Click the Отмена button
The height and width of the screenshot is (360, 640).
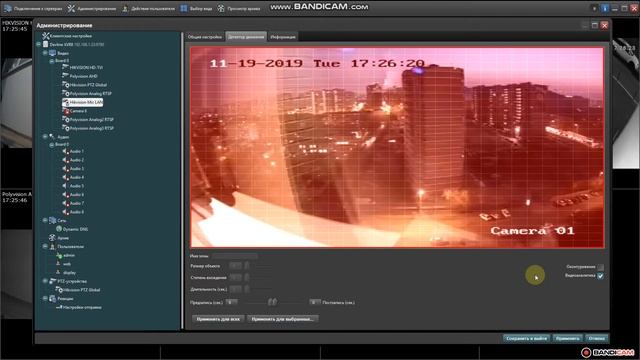coord(597,338)
